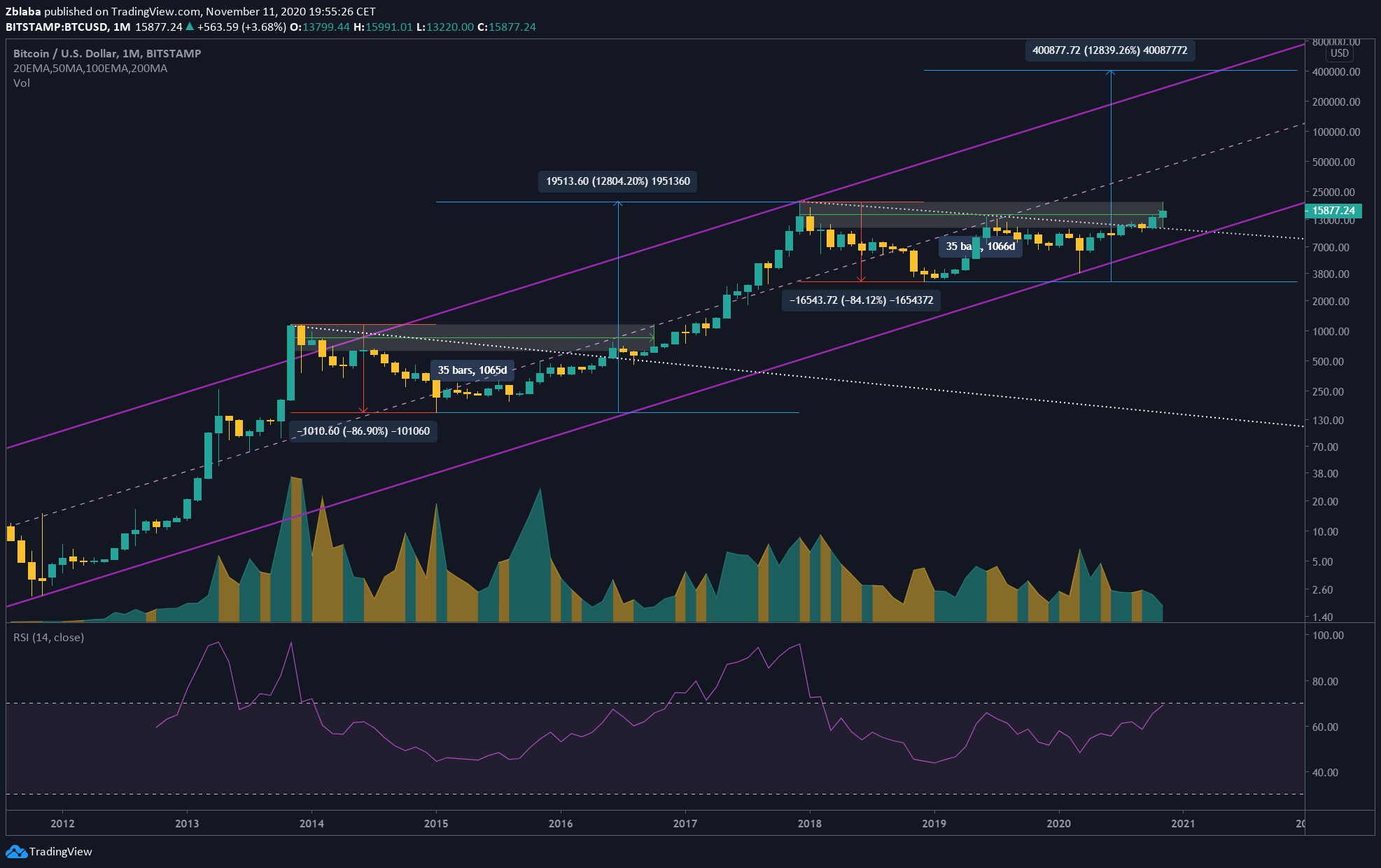Click the TradingView wordmark text

coord(61,852)
